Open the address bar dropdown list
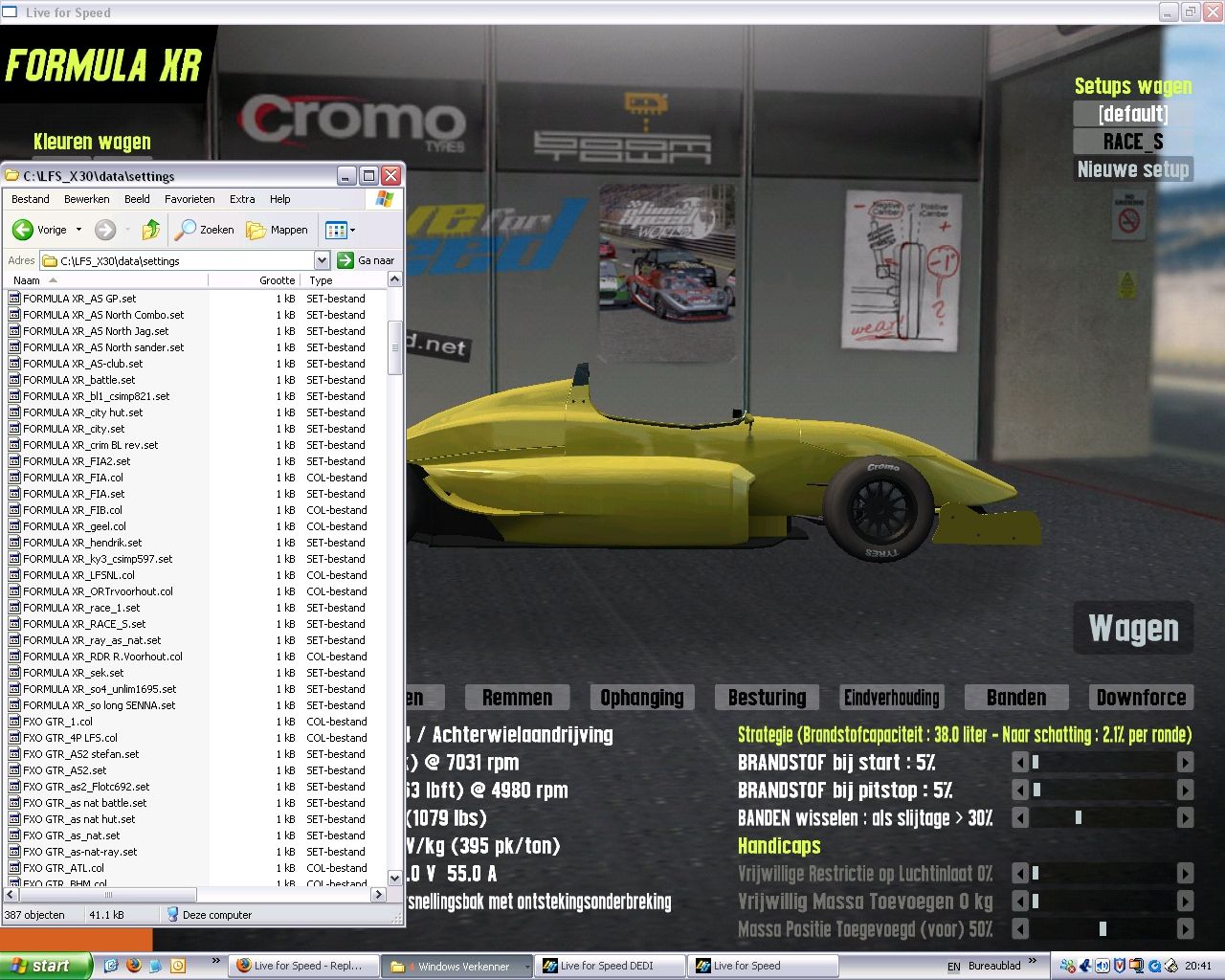Screen dimensions: 1225x980 point(322,260)
